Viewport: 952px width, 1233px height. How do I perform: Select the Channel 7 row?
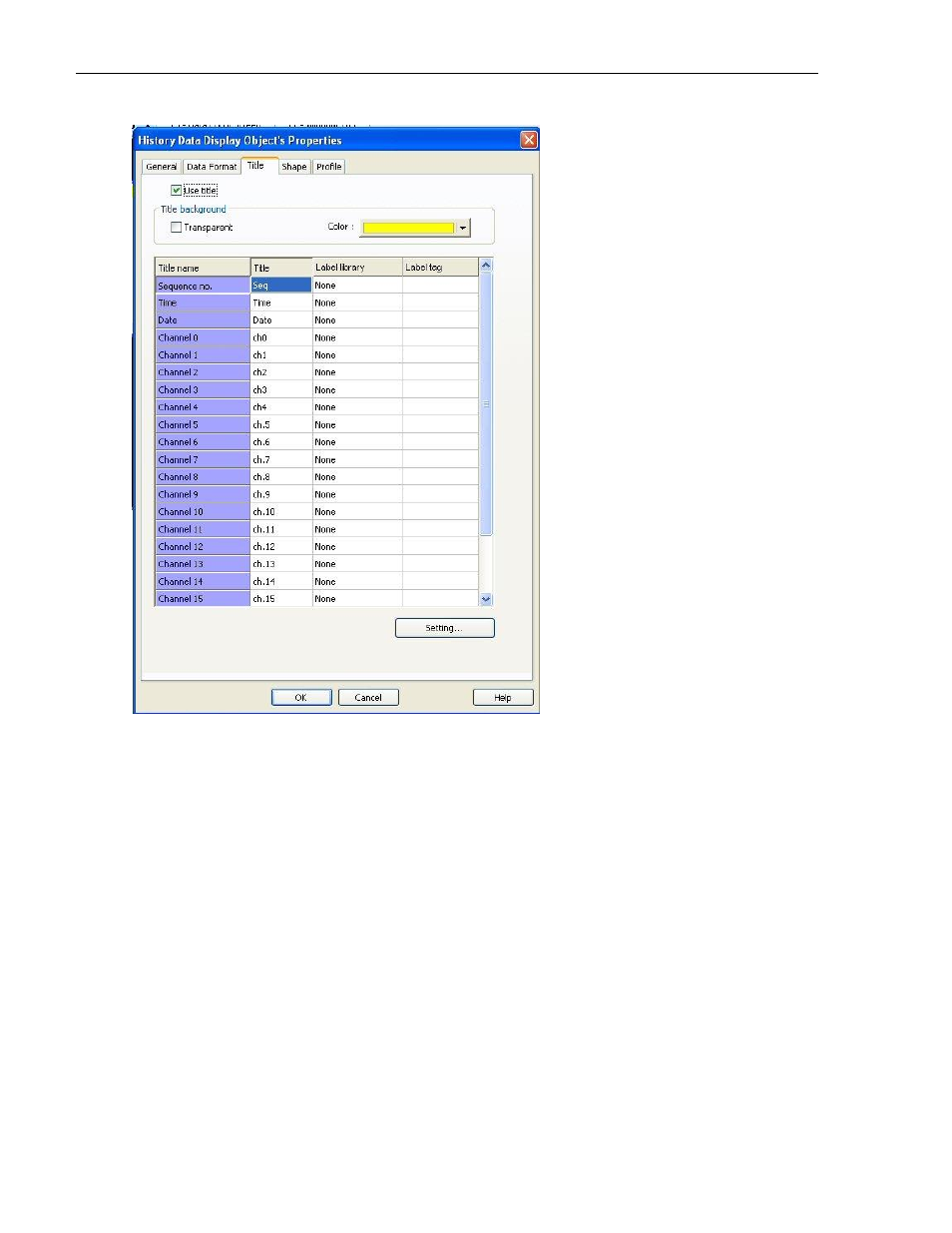[x=203, y=460]
